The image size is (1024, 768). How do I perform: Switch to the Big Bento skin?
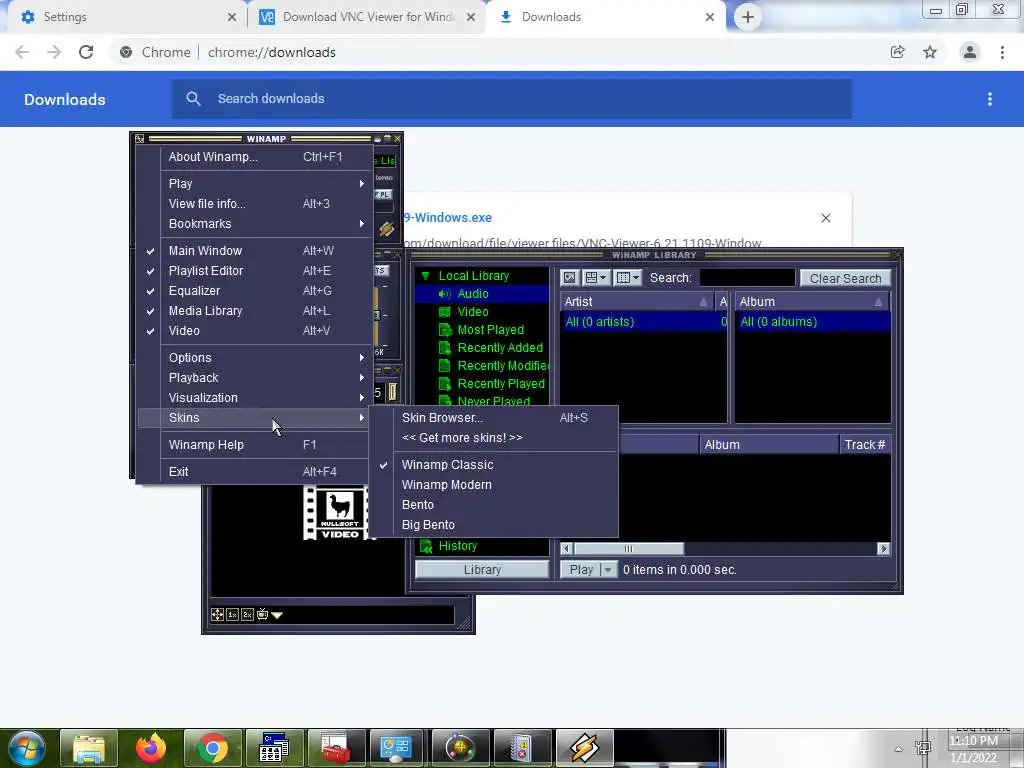click(496, 525)
